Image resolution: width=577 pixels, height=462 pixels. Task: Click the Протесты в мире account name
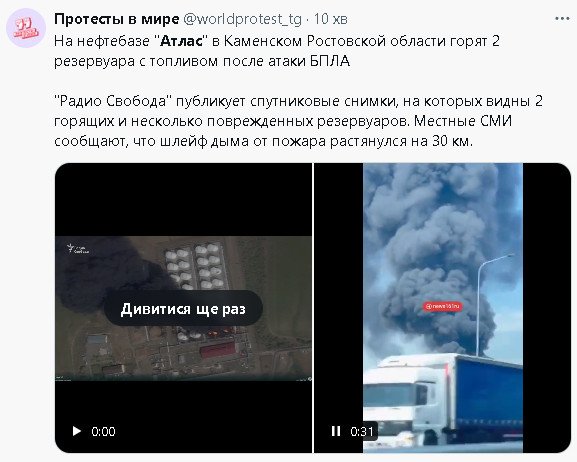[117, 19]
